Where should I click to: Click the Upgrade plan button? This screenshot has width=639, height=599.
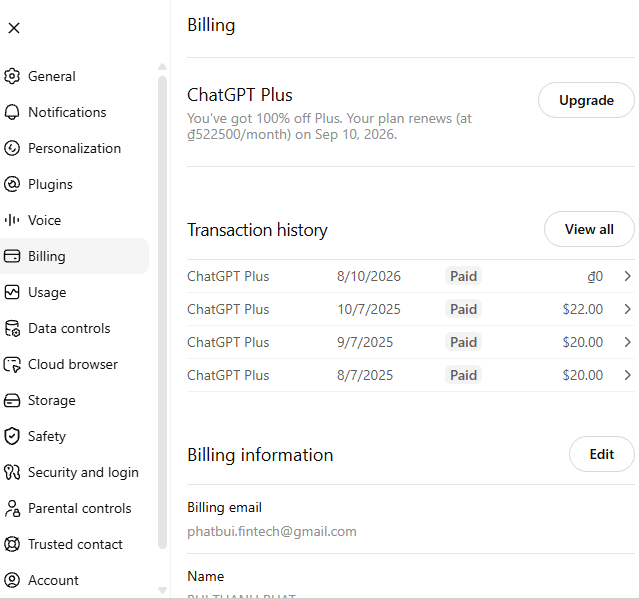point(586,100)
